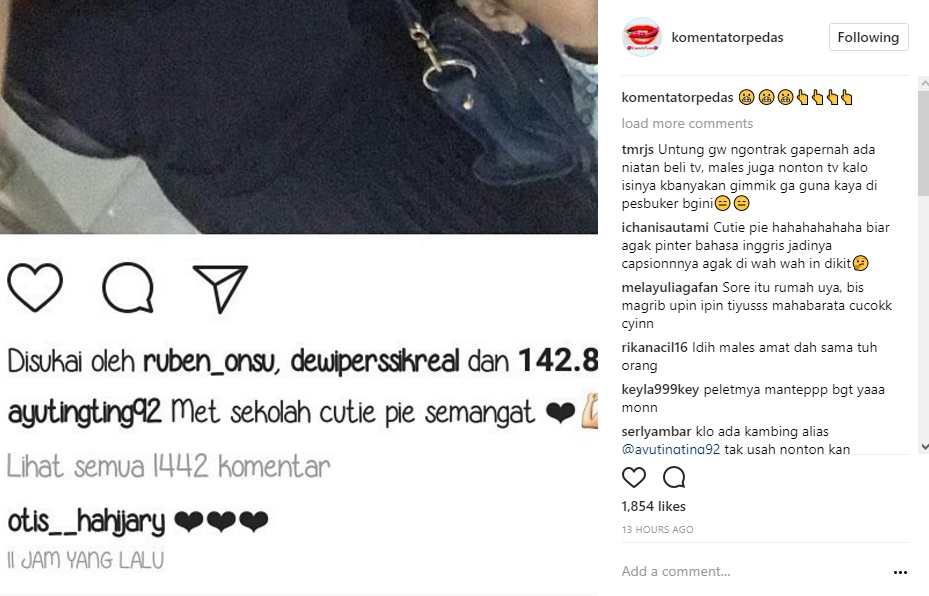Viewport: 929px width, 596px height.
Task: Open komentatorpedas lips profile picture
Action: [642, 37]
